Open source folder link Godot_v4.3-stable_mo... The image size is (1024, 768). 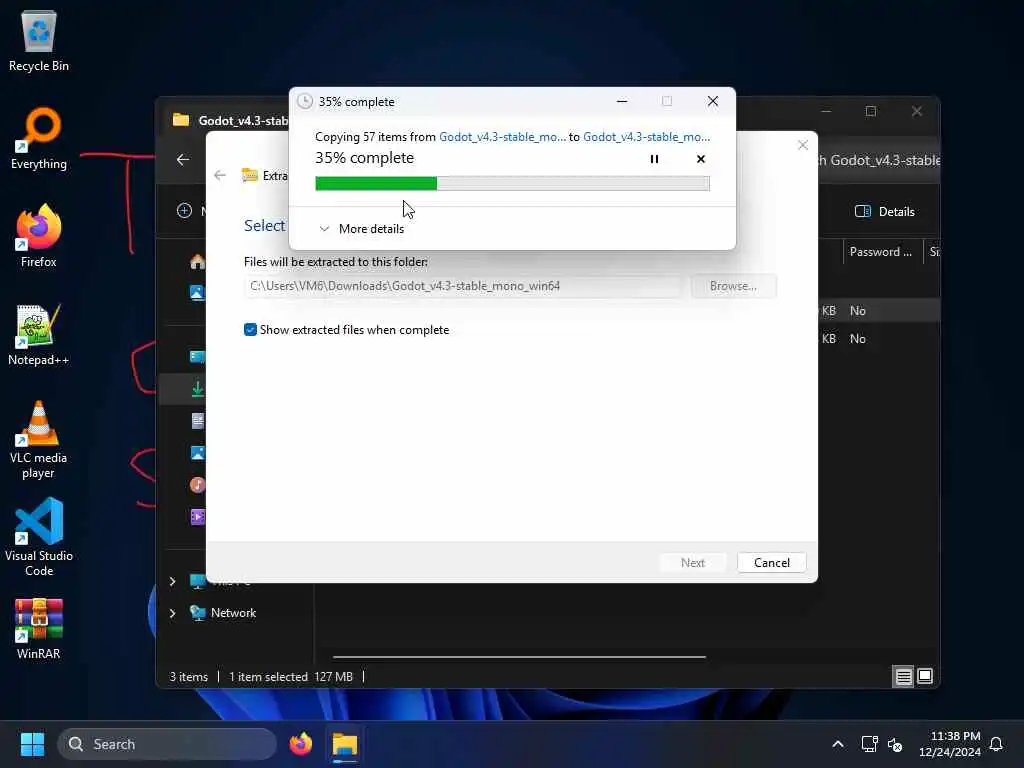coord(502,136)
